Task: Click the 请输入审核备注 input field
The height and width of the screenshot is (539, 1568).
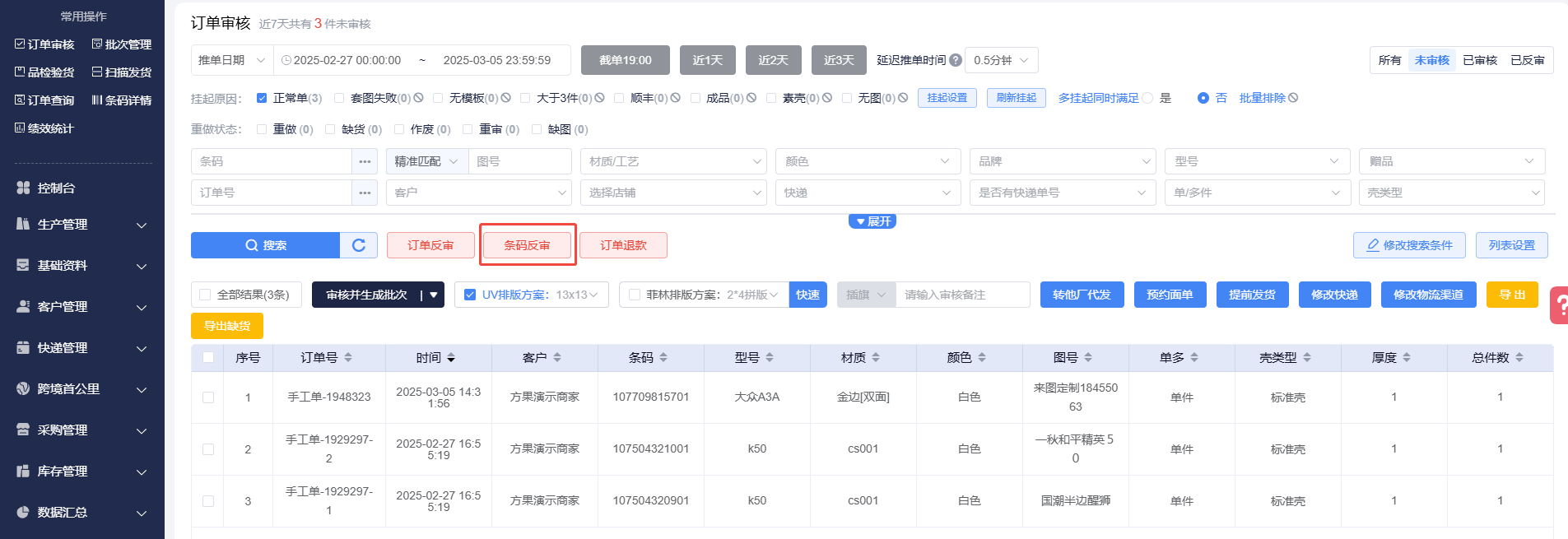Action: tap(961, 295)
